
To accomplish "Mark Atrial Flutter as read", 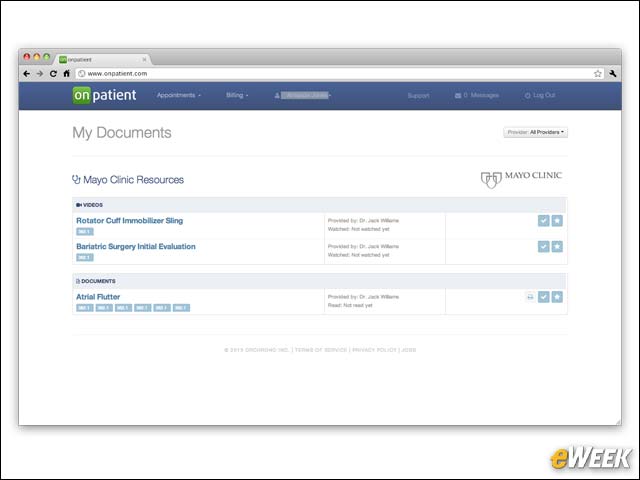I will (543, 297).
